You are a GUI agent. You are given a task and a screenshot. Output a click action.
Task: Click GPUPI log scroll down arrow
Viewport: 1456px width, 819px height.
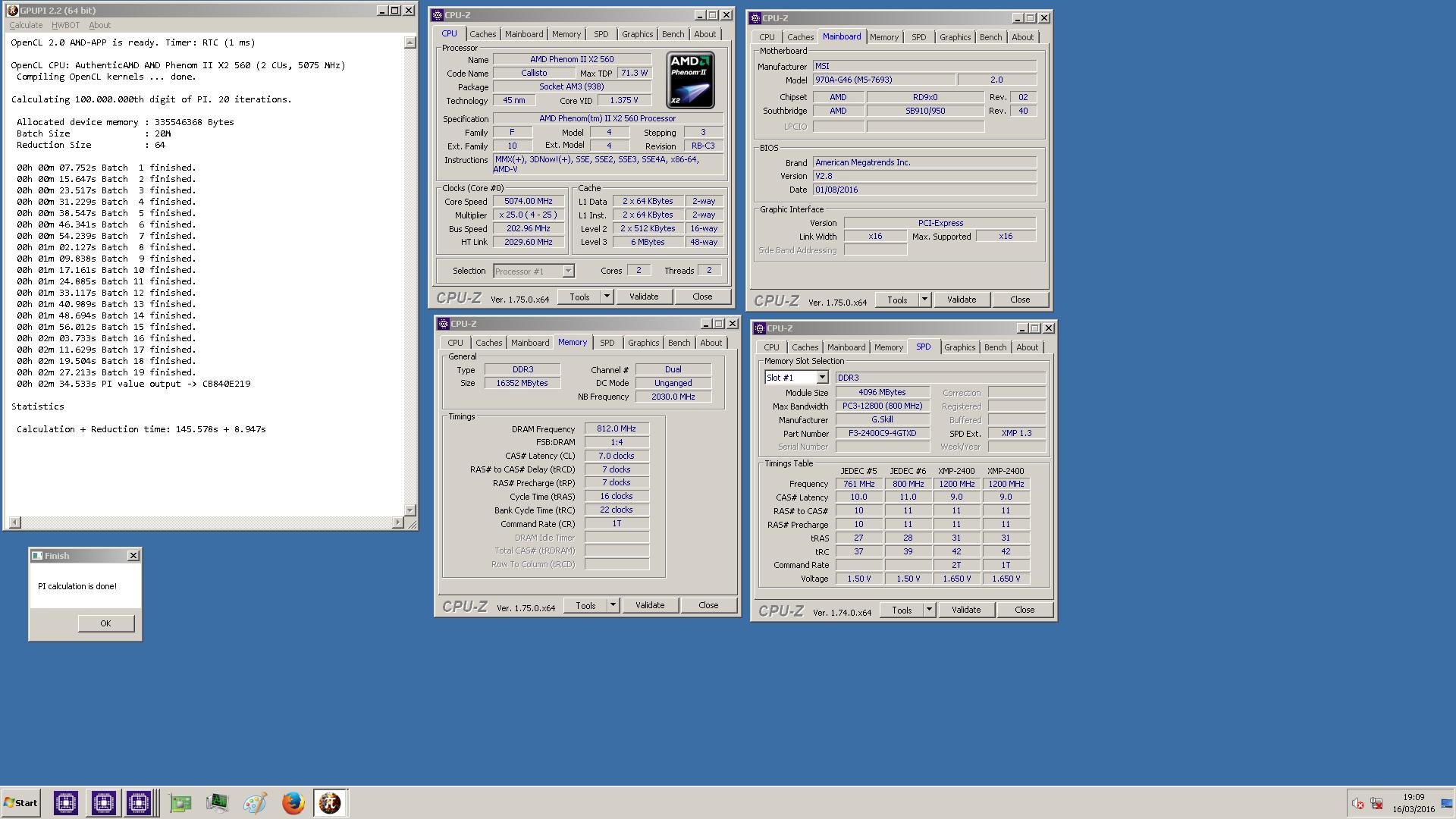[410, 510]
